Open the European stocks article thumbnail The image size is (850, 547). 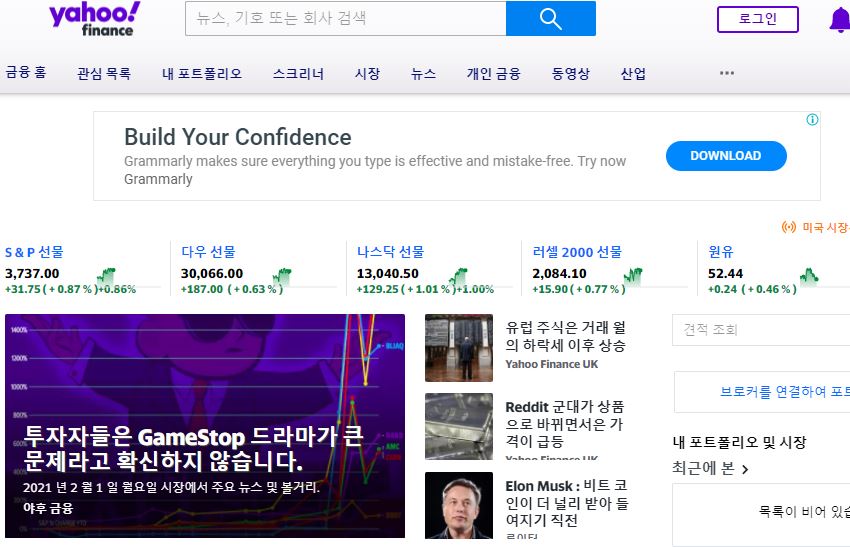(x=459, y=348)
